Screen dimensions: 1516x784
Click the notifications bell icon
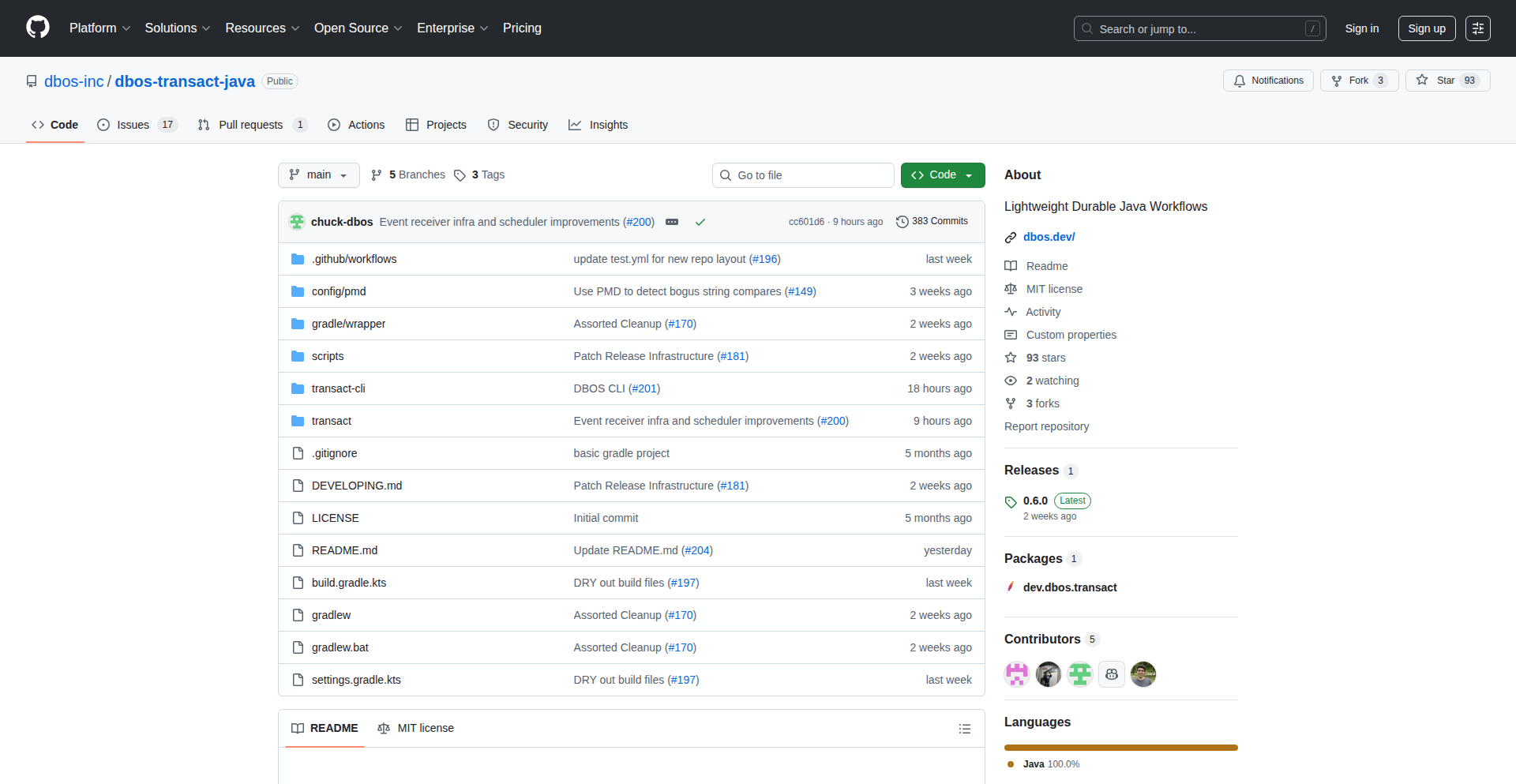point(1240,81)
